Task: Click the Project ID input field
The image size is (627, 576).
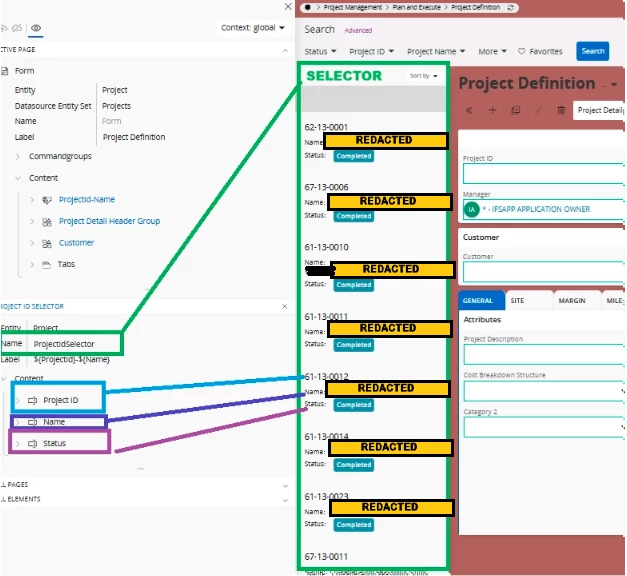Action: (544, 174)
